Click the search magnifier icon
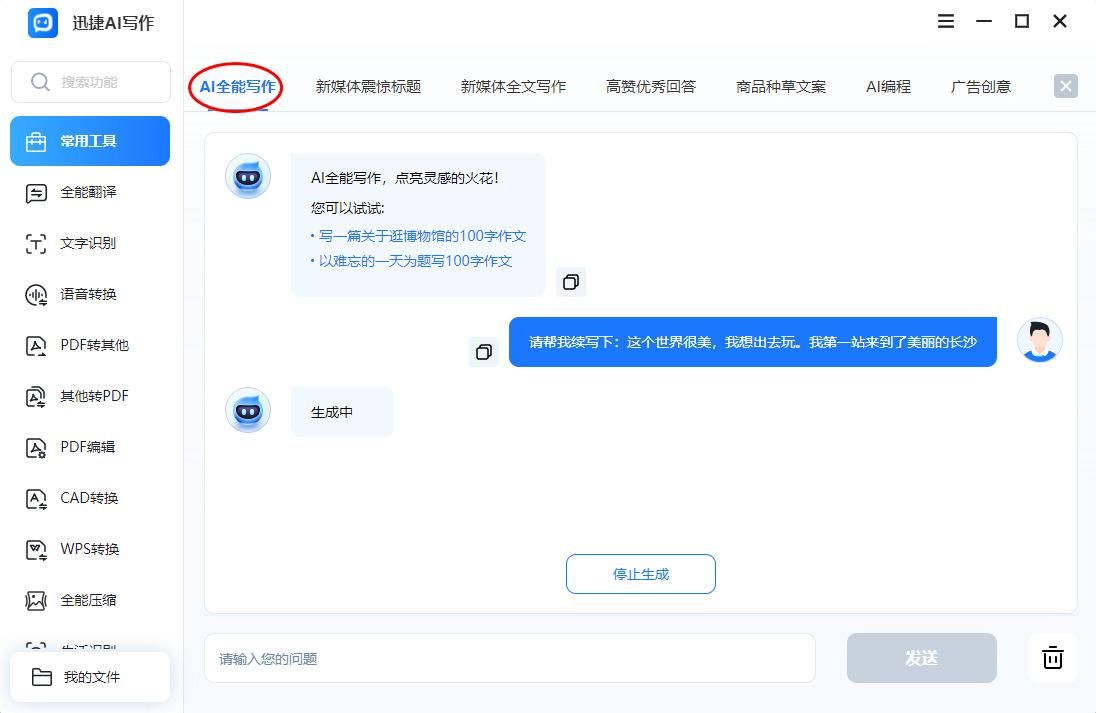The image size is (1096, 713). [x=40, y=82]
